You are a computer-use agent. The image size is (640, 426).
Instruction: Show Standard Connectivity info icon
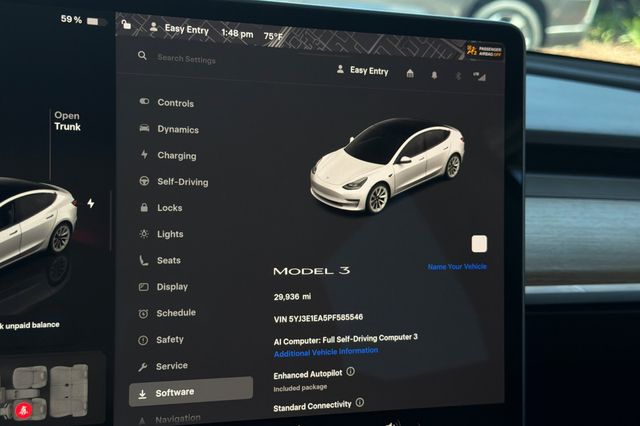359,404
